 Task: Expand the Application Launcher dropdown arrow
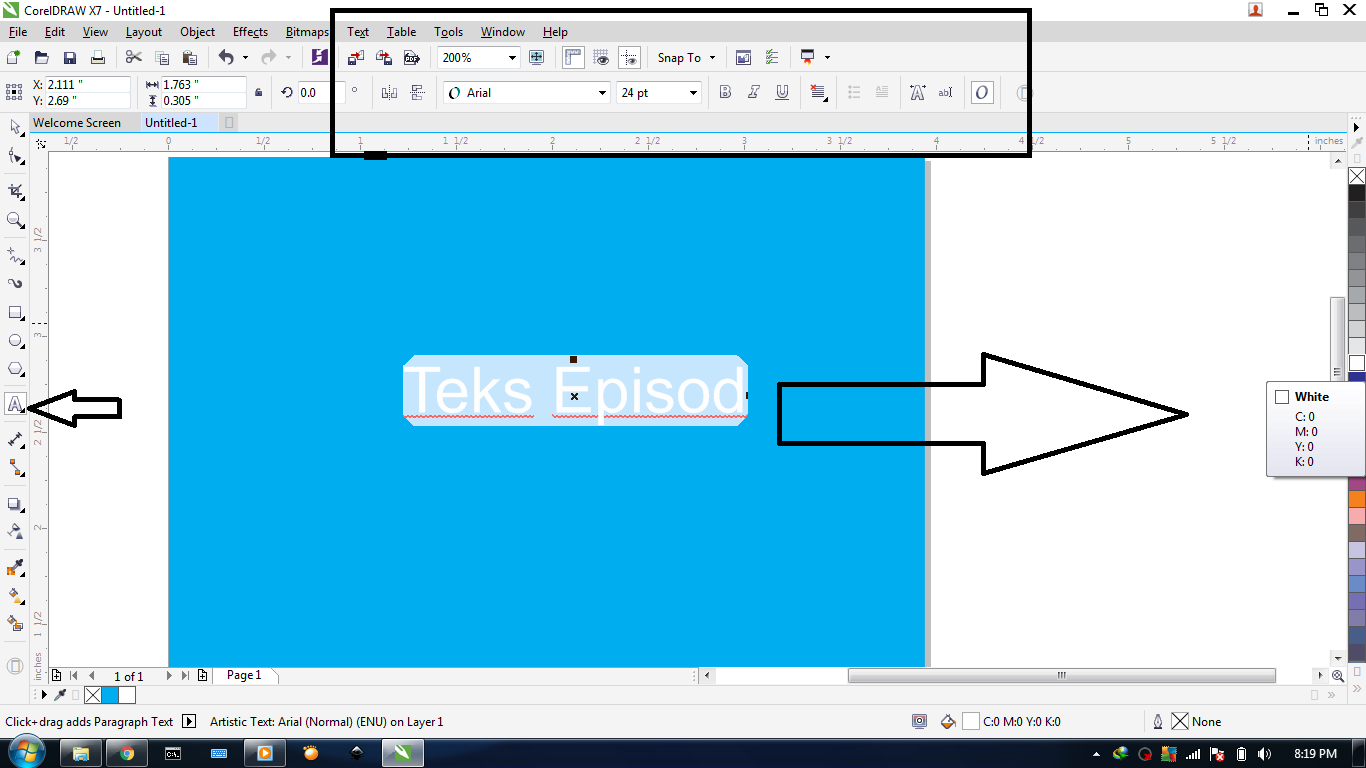827,58
